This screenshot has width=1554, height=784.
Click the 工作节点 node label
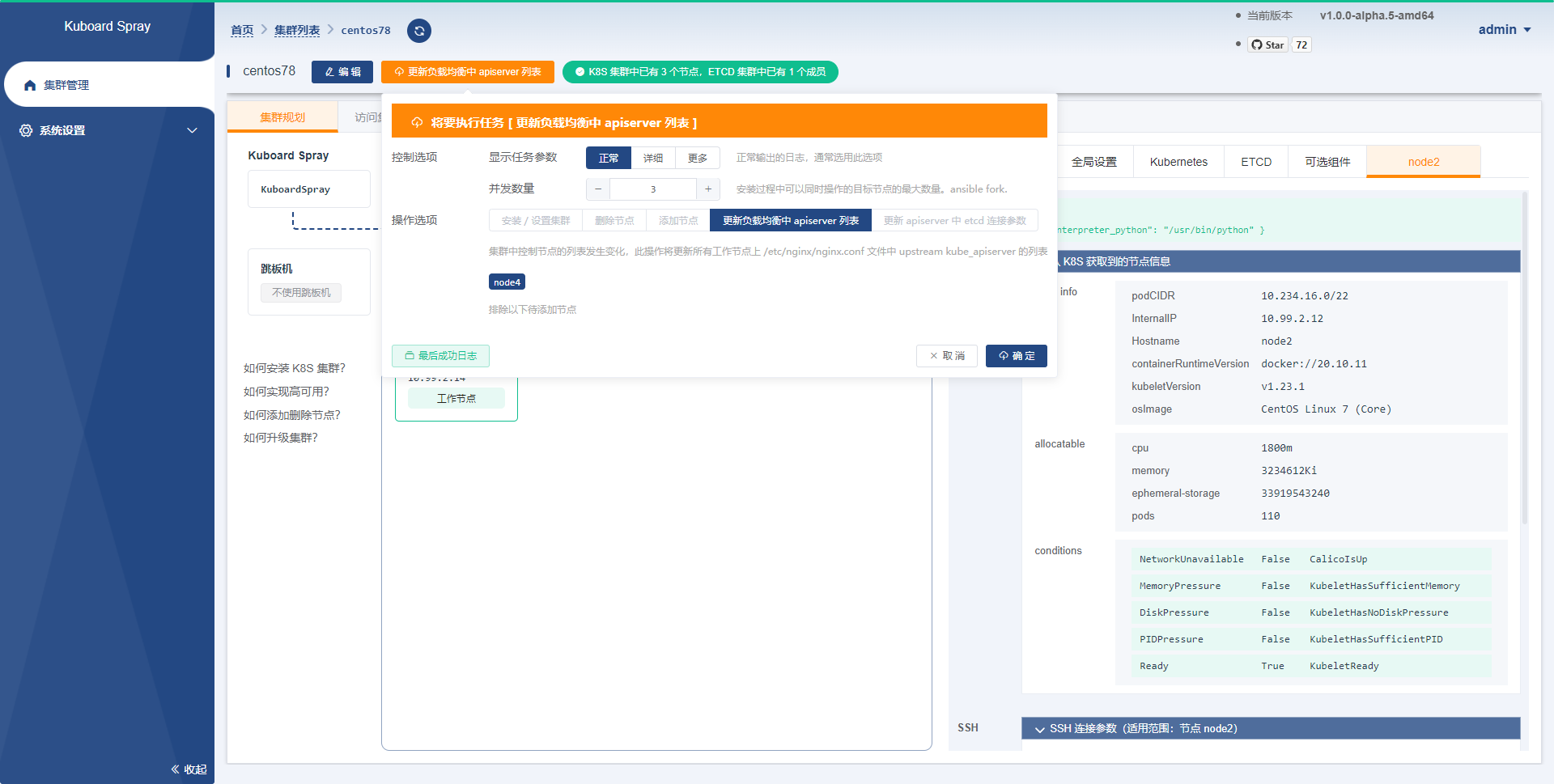(456, 398)
